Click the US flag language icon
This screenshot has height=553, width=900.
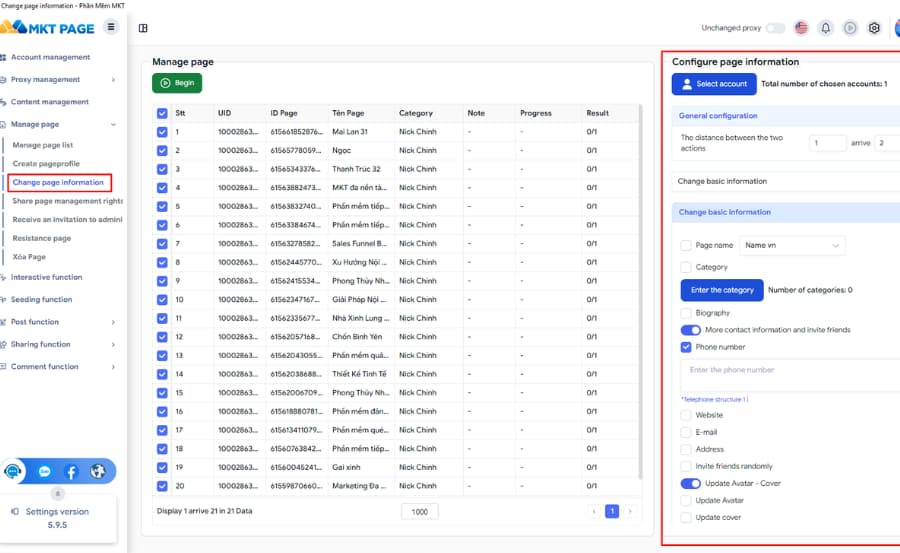point(801,28)
